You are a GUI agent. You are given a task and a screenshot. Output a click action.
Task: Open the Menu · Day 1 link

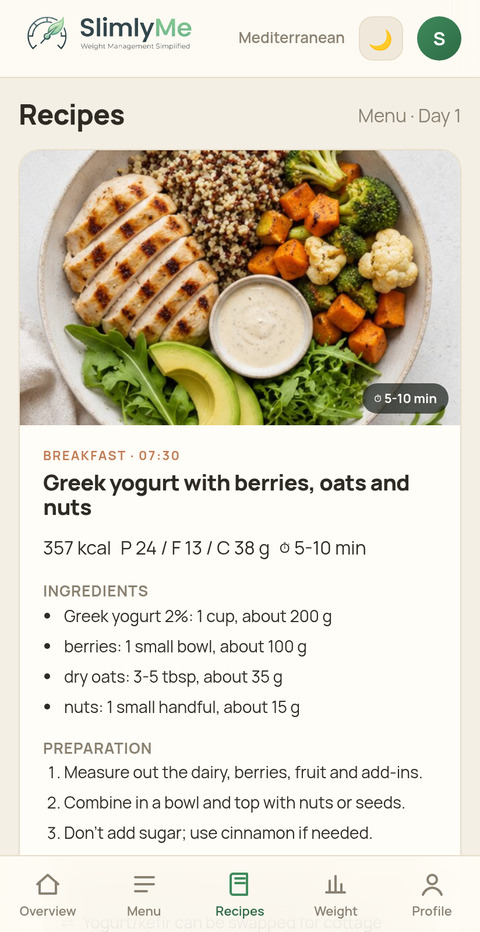(x=409, y=116)
